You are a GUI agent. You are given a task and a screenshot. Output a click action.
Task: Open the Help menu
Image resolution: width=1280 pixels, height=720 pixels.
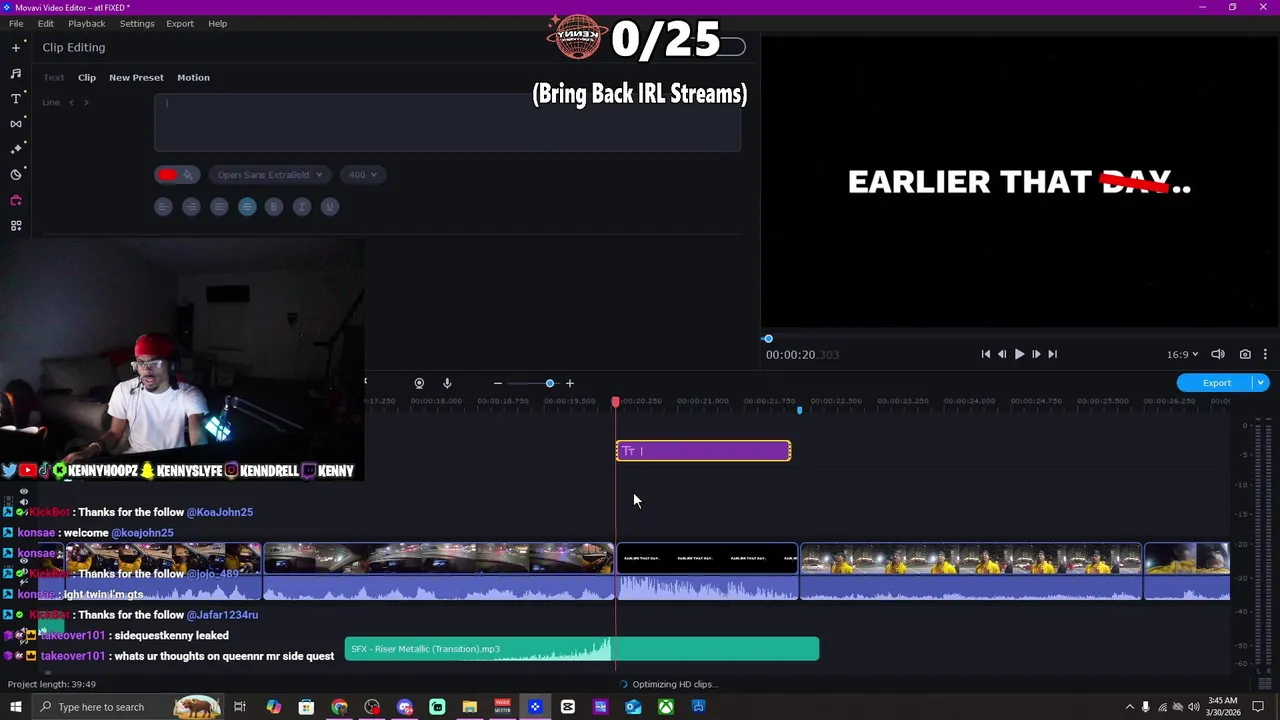(x=217, y=23)
